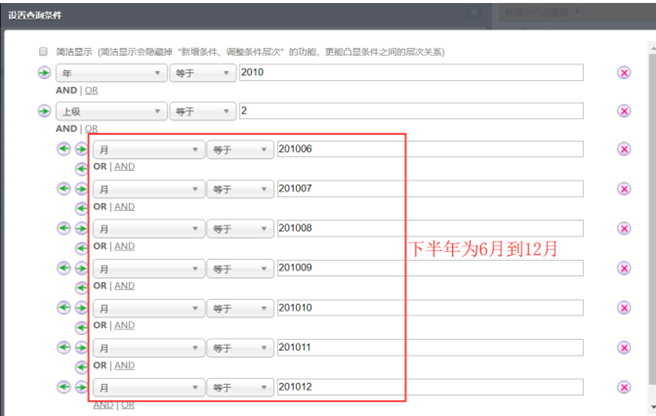Image resolution: width=656 pixels, height=416 pixels.
Task: Click the left arrow beside OR | AND under 201006
Action: [x=81, y=169]
